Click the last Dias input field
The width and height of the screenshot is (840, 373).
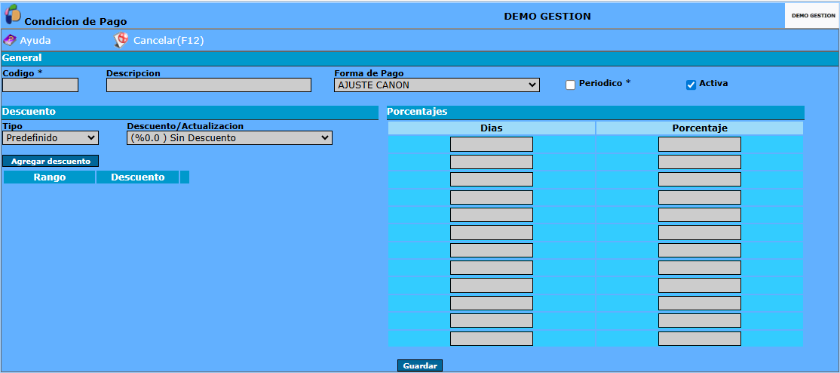click(491, 339)
